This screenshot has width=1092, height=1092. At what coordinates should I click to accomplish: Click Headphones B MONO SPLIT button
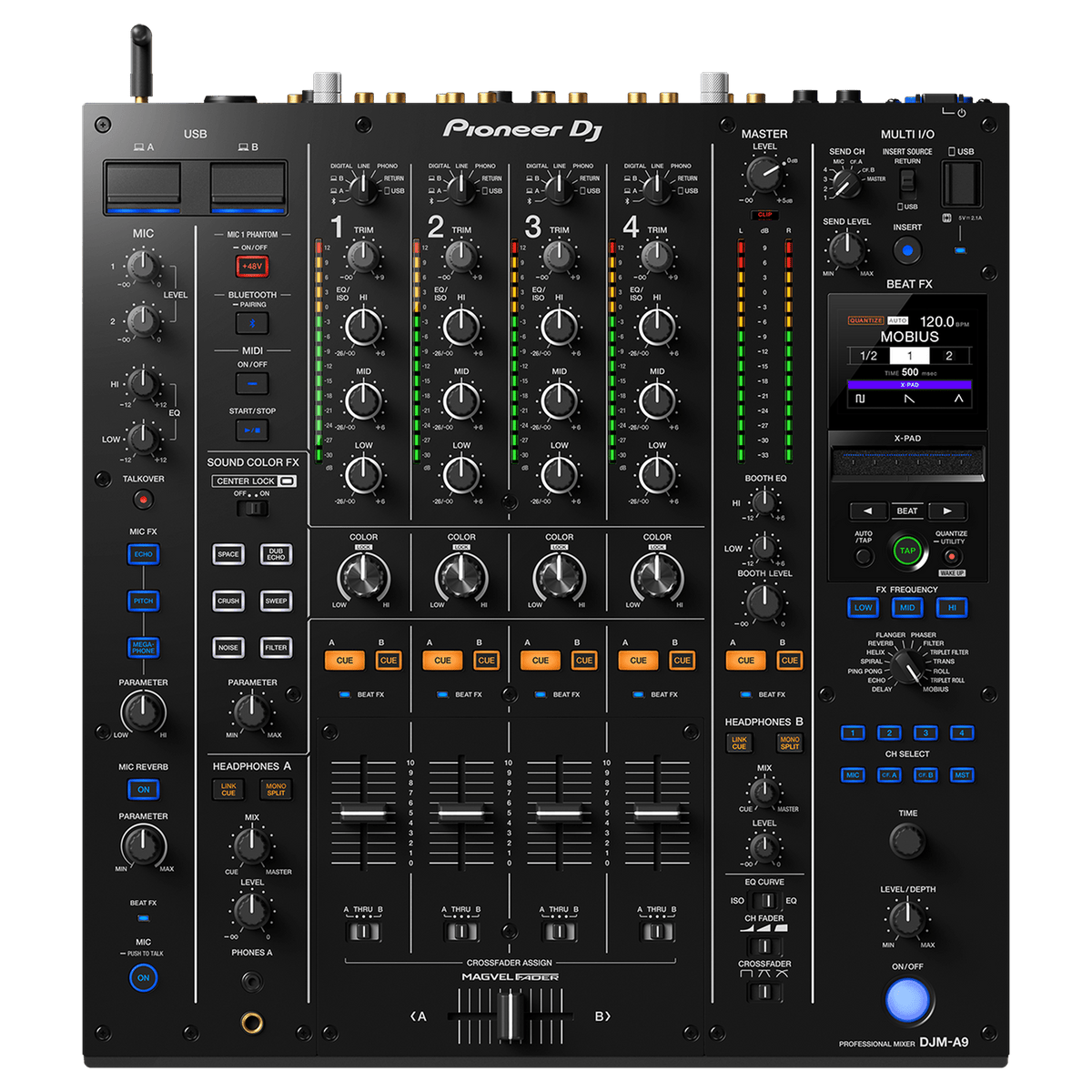789,743
